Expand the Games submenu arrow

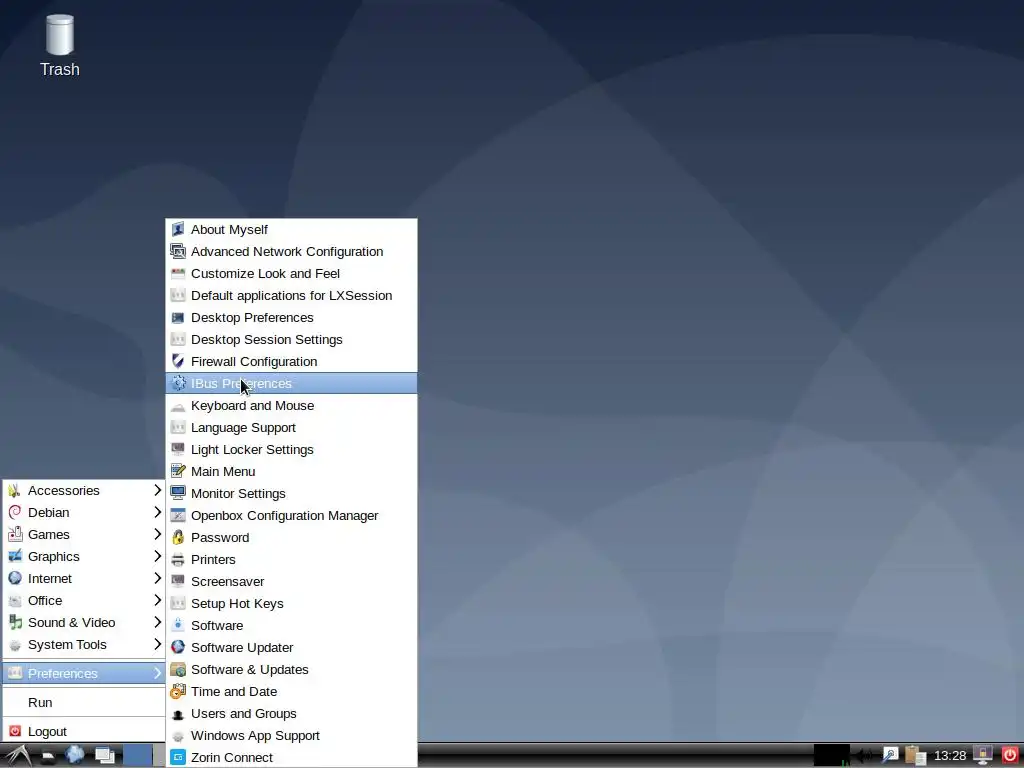(157, 535)
